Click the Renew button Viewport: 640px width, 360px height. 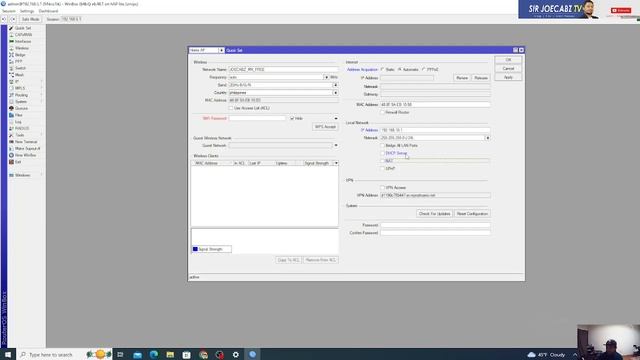tap(462, 78)
